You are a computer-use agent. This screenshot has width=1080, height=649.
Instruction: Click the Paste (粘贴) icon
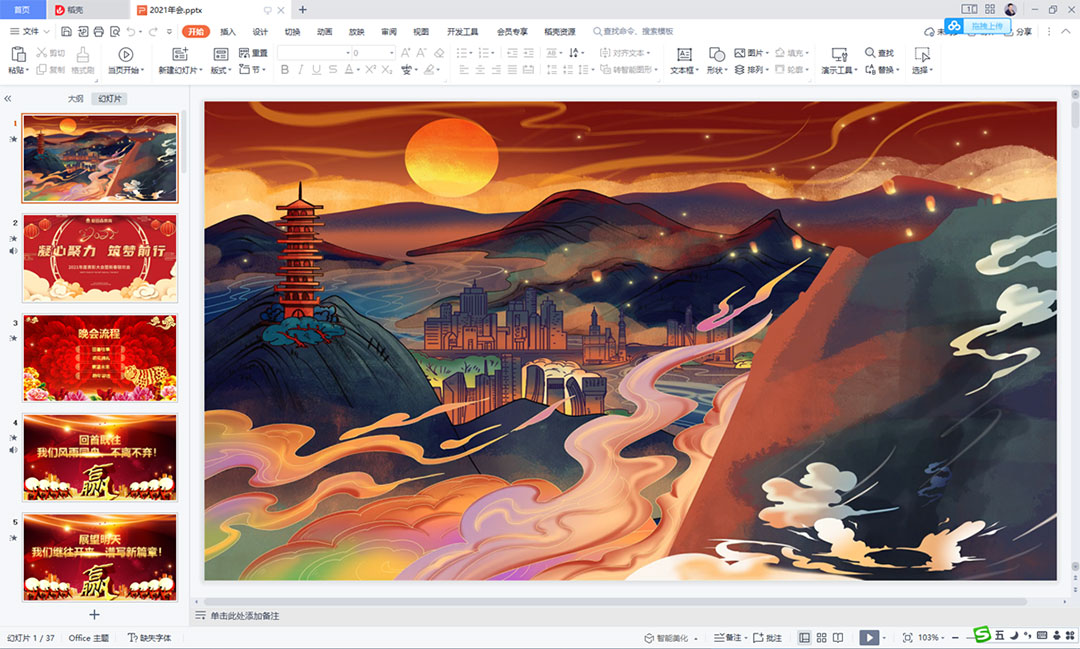pyautogui.click(x=17, y=55)
